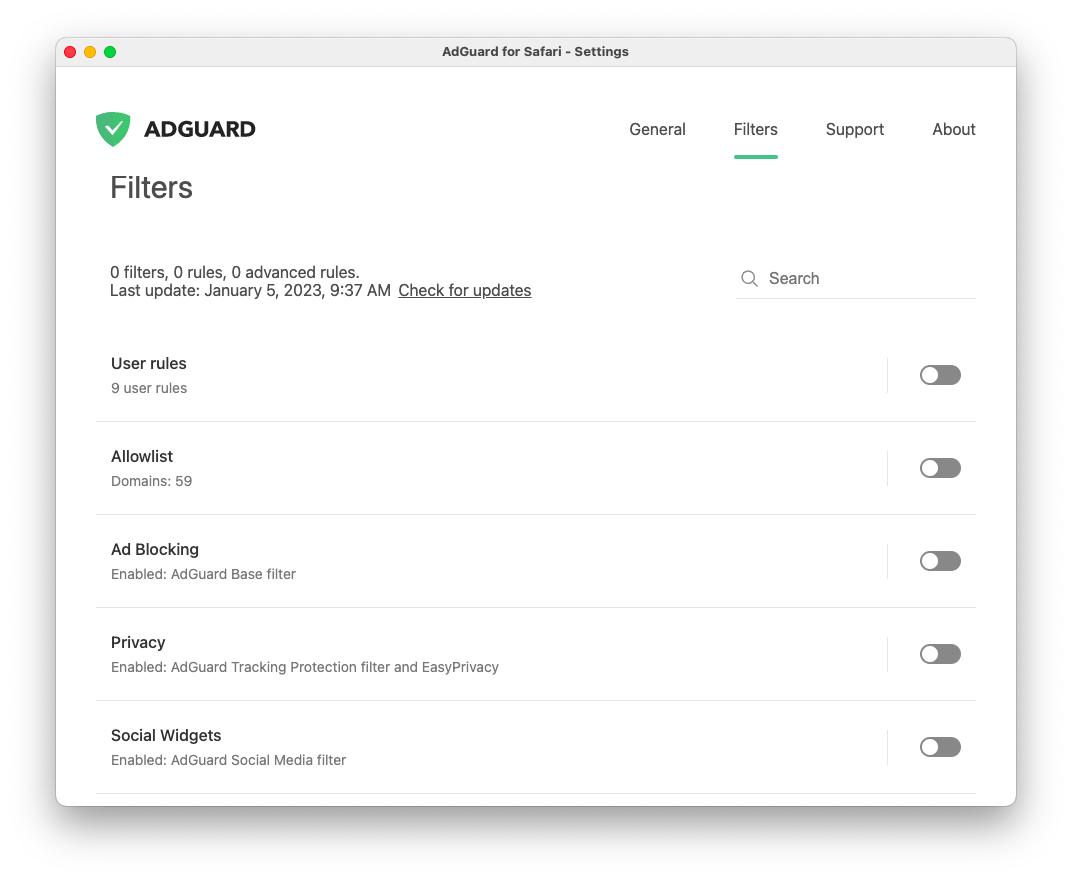Switch on Social Widgets filters
Screen dimensions: 1072x880
click(x=940, y=747)
